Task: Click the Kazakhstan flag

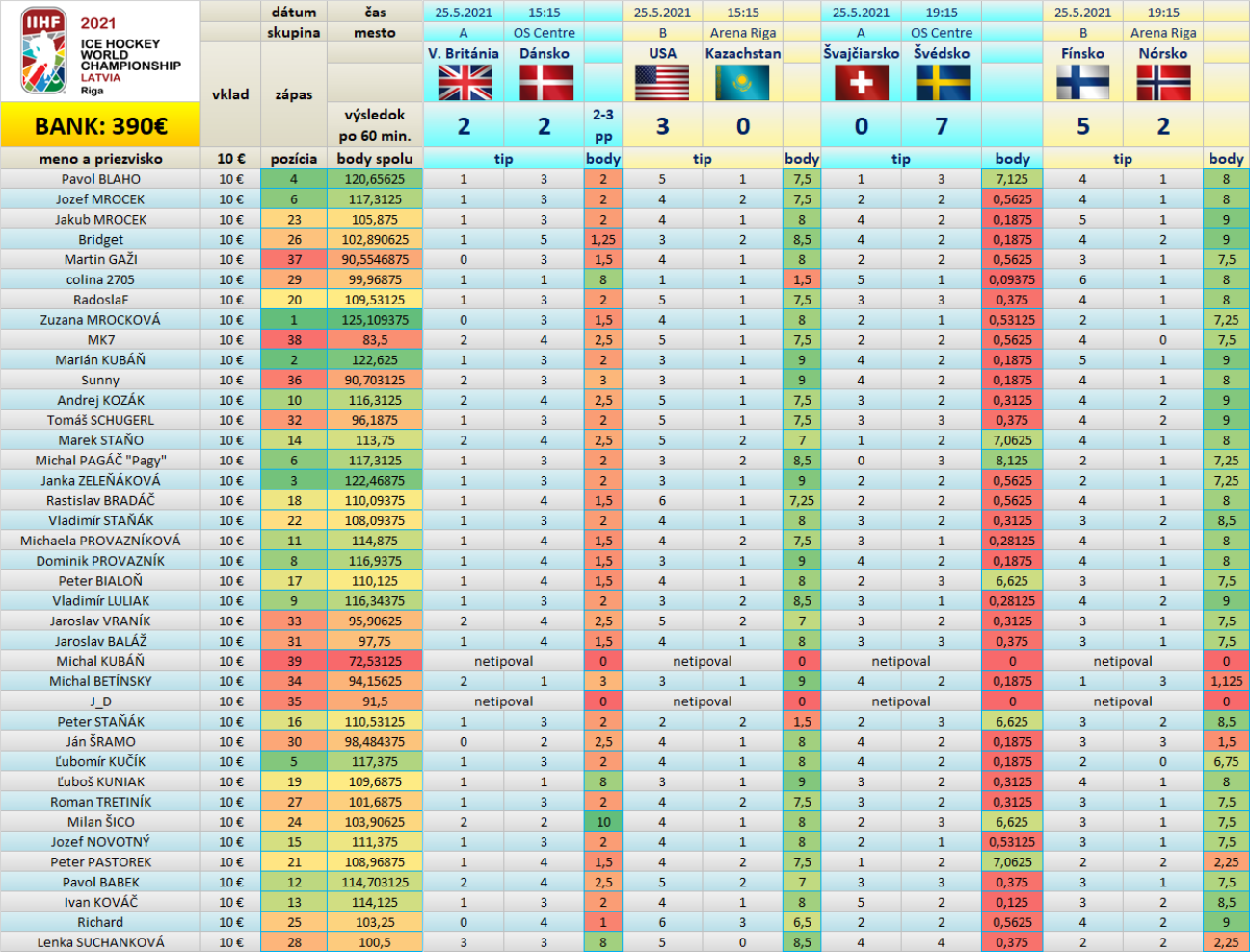Action: click(x=742, y=83)
